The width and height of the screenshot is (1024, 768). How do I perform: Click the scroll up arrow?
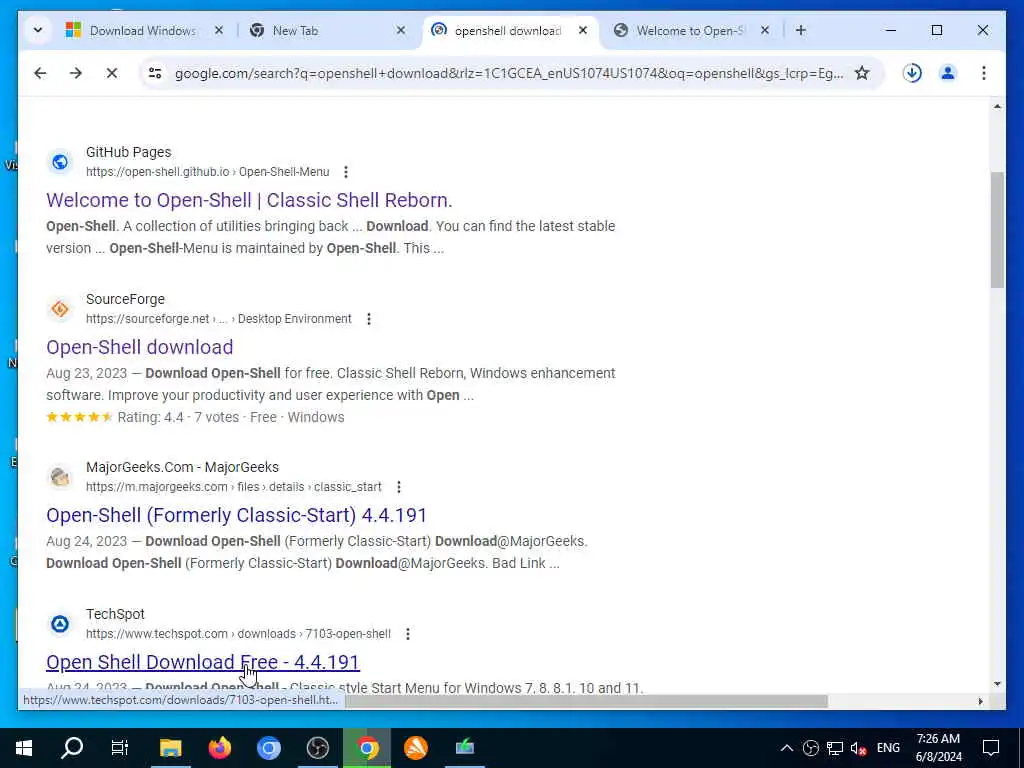997,106
